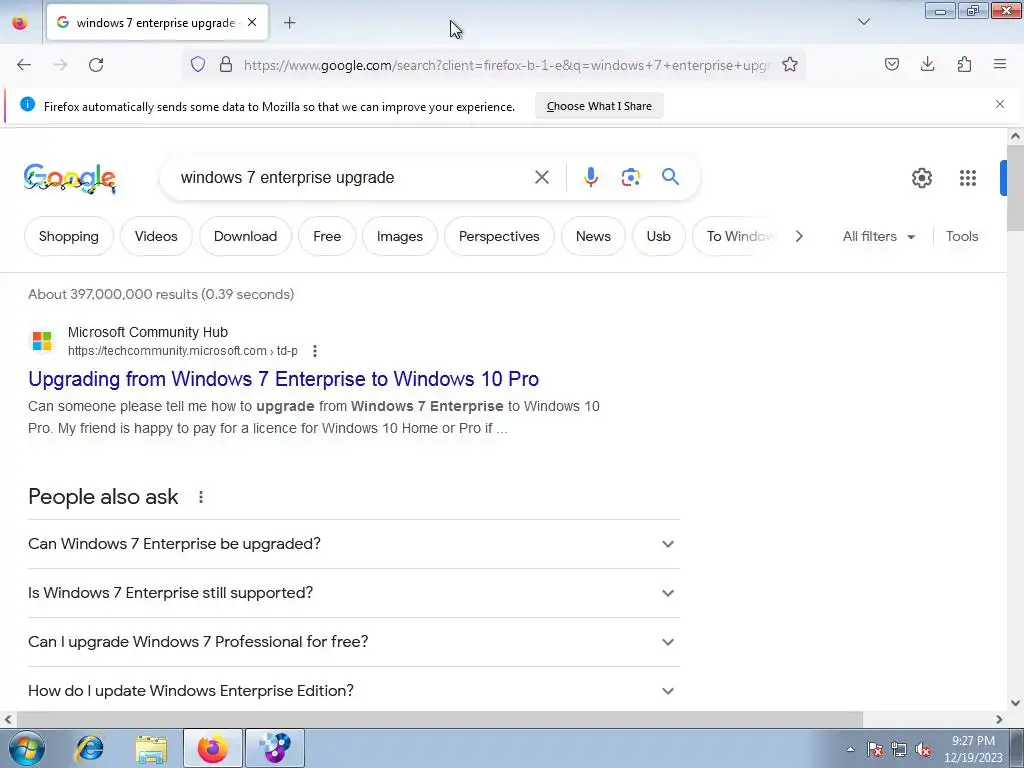
Task: Switch to Images results
Action: coord(400,236)
